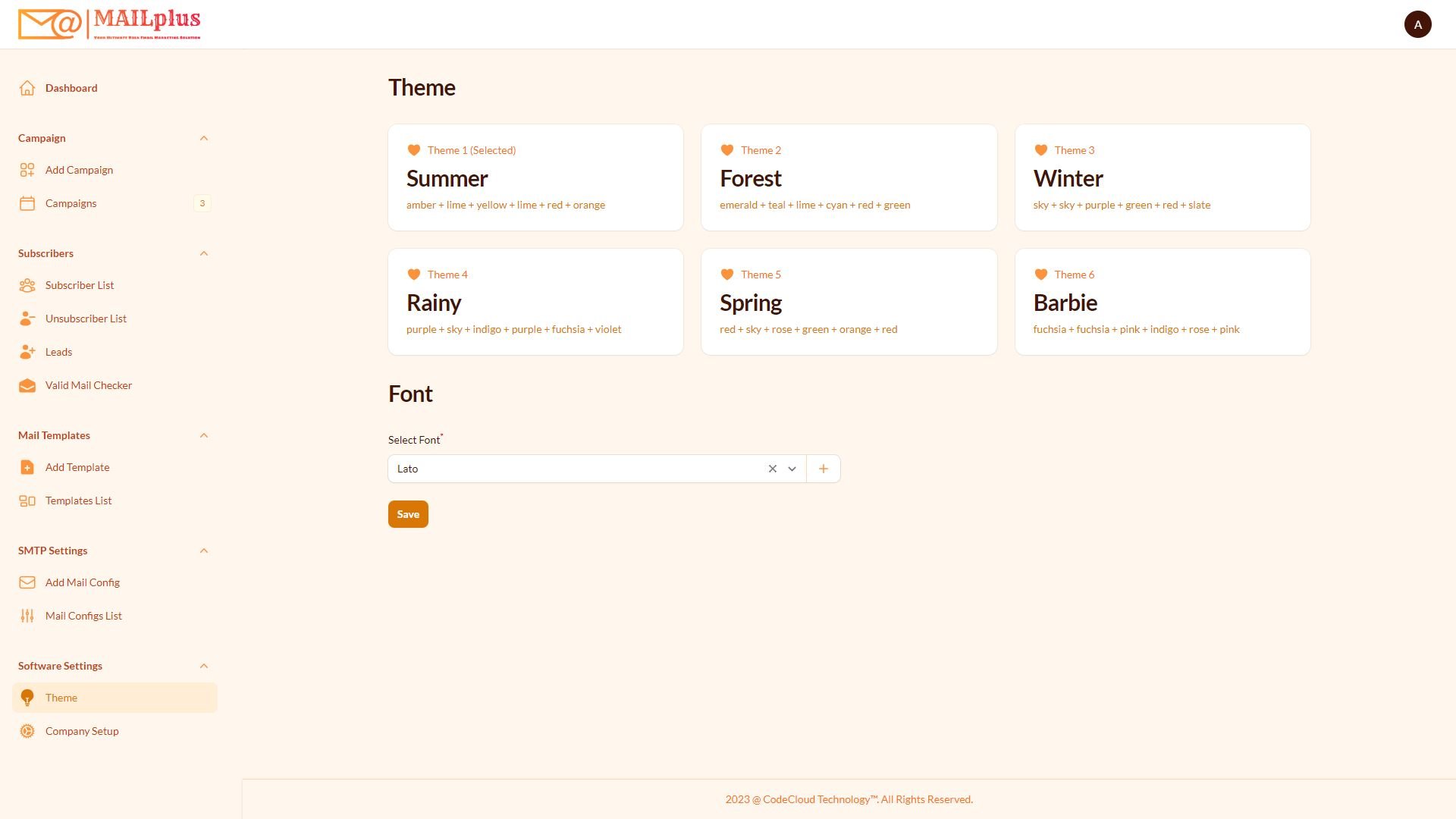1456x819 pixels.
Task: Click the plus icon beside font selector
Action: 823,469
